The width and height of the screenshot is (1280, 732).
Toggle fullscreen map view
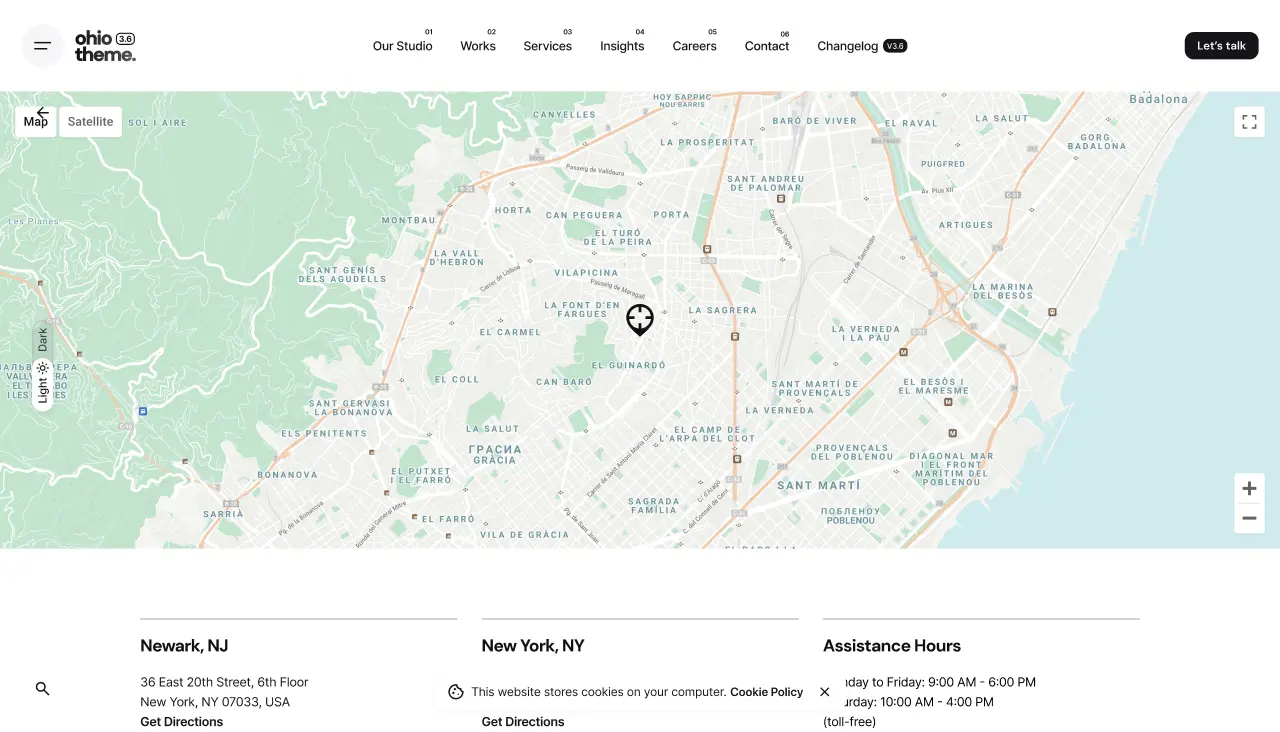(x=1249, y=122)
